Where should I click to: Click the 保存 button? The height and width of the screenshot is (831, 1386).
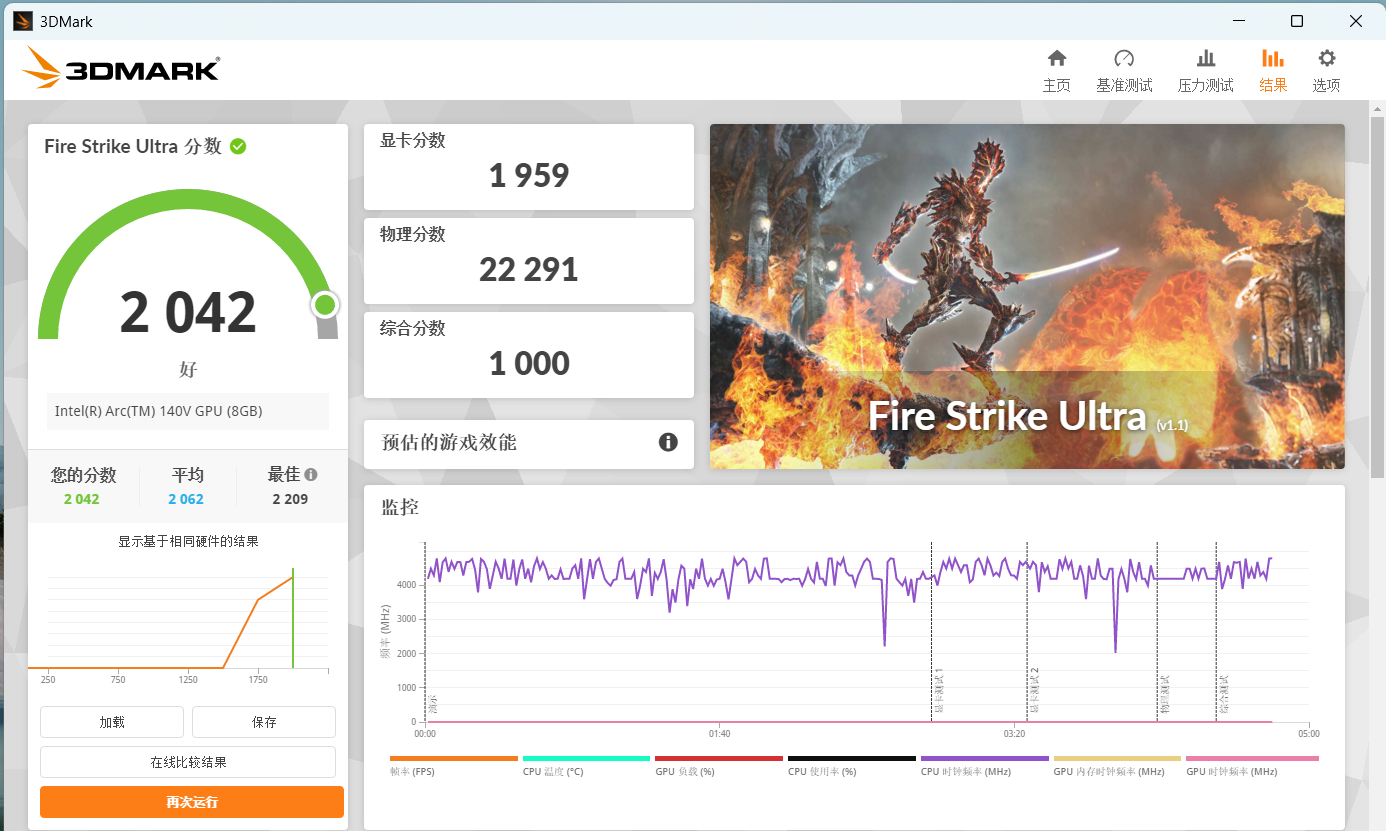click(x=264, y=722)
